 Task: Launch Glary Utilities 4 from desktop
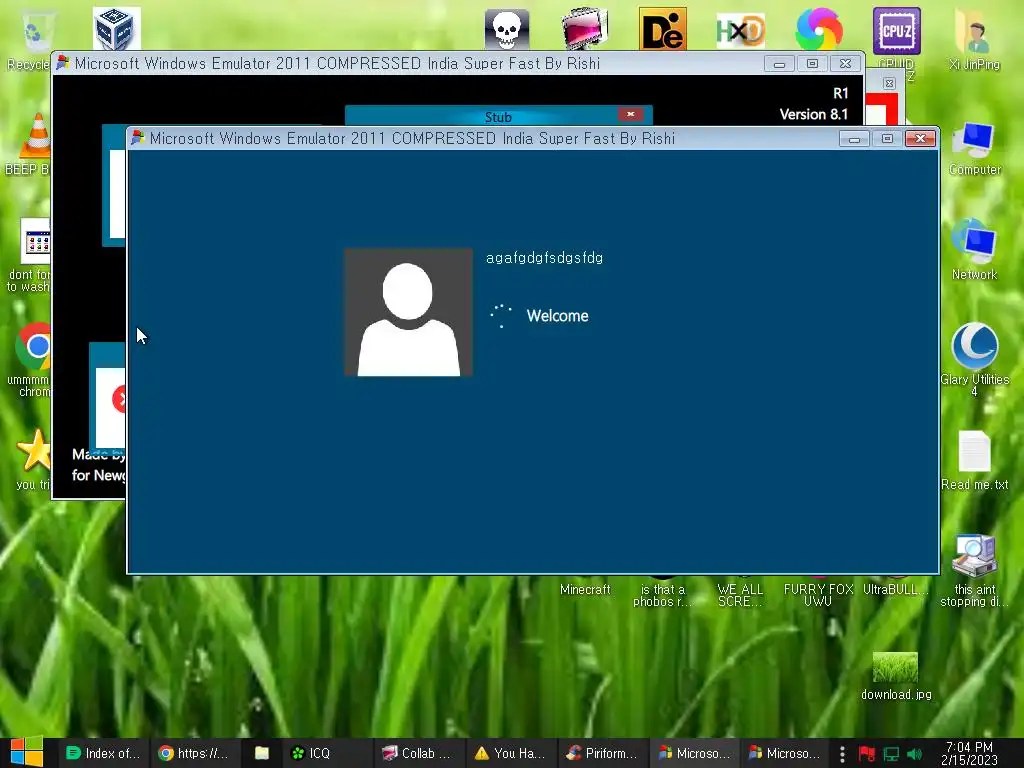[x=974, y=359]
